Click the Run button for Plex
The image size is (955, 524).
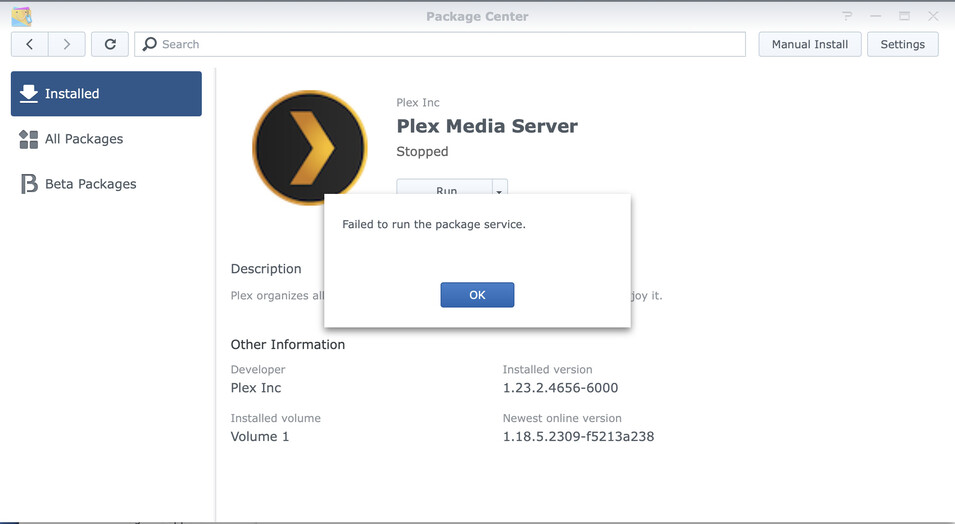point(445,188)
